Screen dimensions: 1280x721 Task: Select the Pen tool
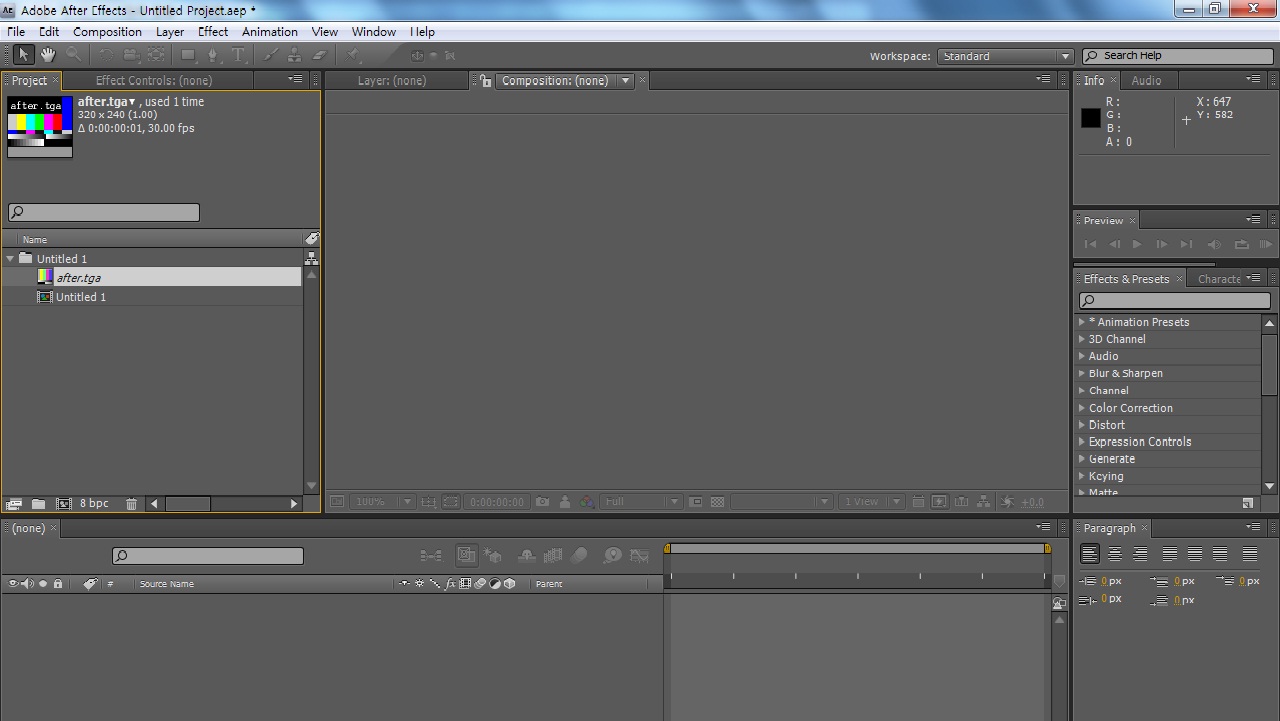[x=212, y=55]
